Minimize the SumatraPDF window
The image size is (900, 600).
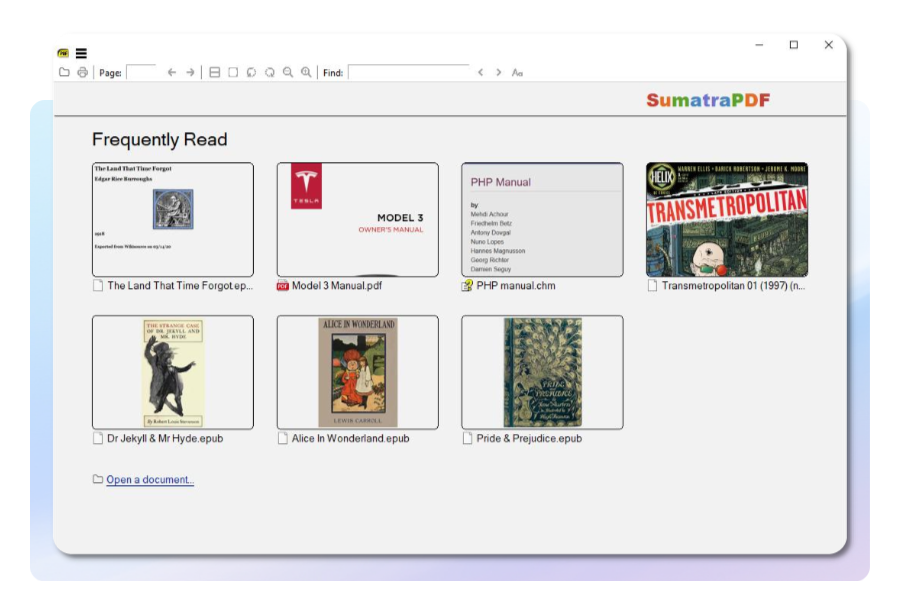coord(759,45)
